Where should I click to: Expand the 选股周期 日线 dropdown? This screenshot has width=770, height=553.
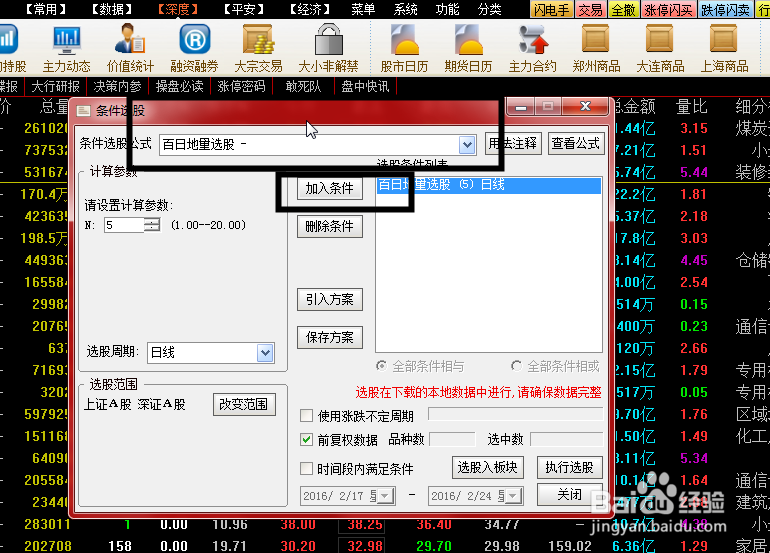click(x=265, y=353)
